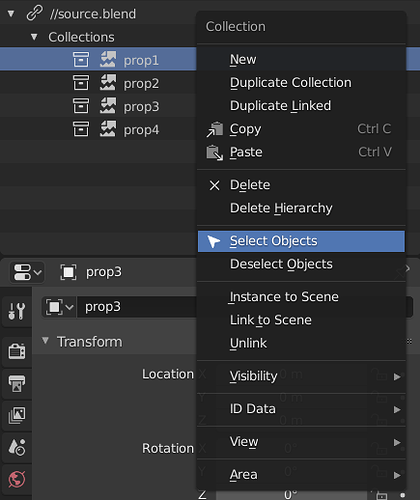The image size is (420, 500).
Task: Collapse the Transform panel
Action: pyautogui.click(x=45, y=341)
